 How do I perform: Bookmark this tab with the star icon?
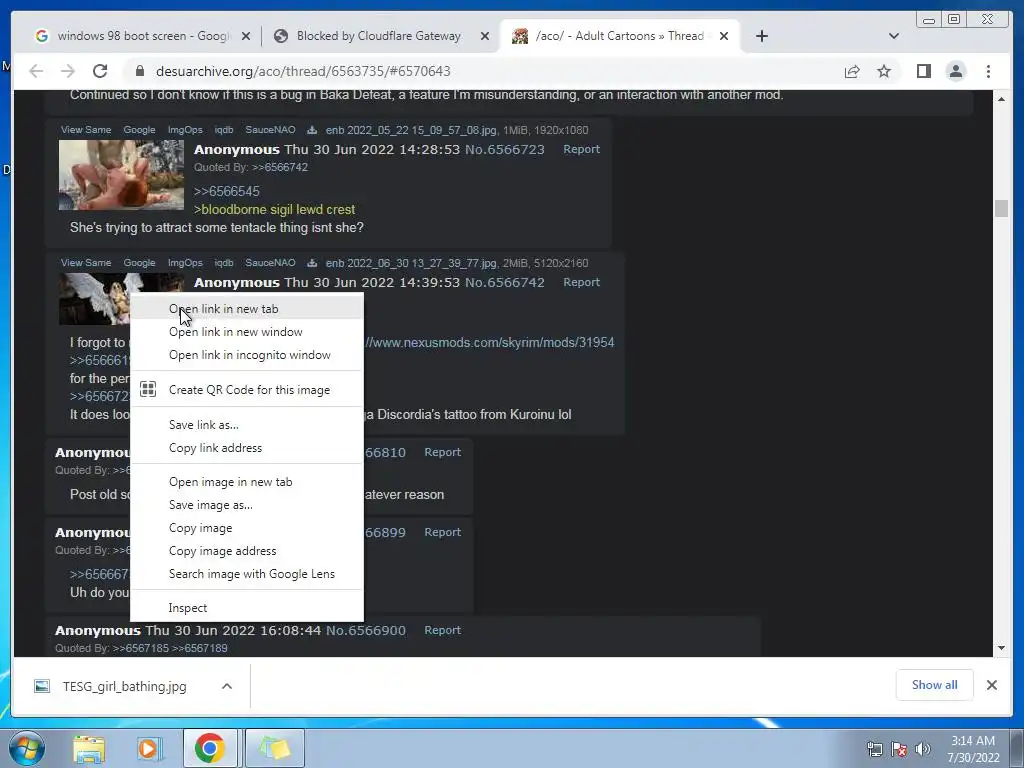(x=884, y=71)
